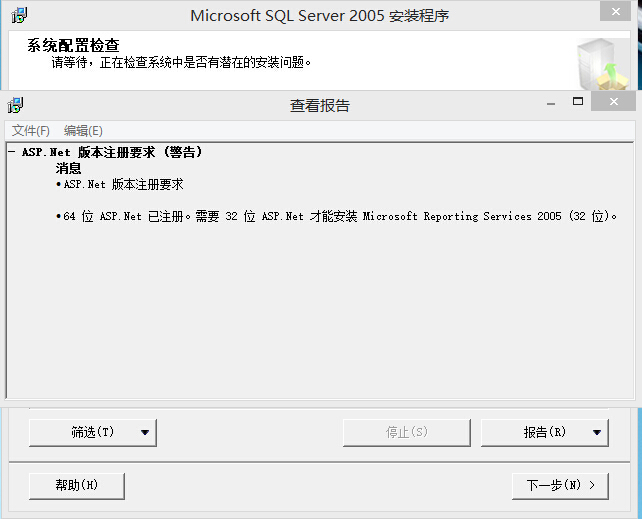Image resolution: width=642 pixels, height=519 pixels.
Task: Open the 编辑(E) menu
Action: pyautogui.click(x=83, y=131)
